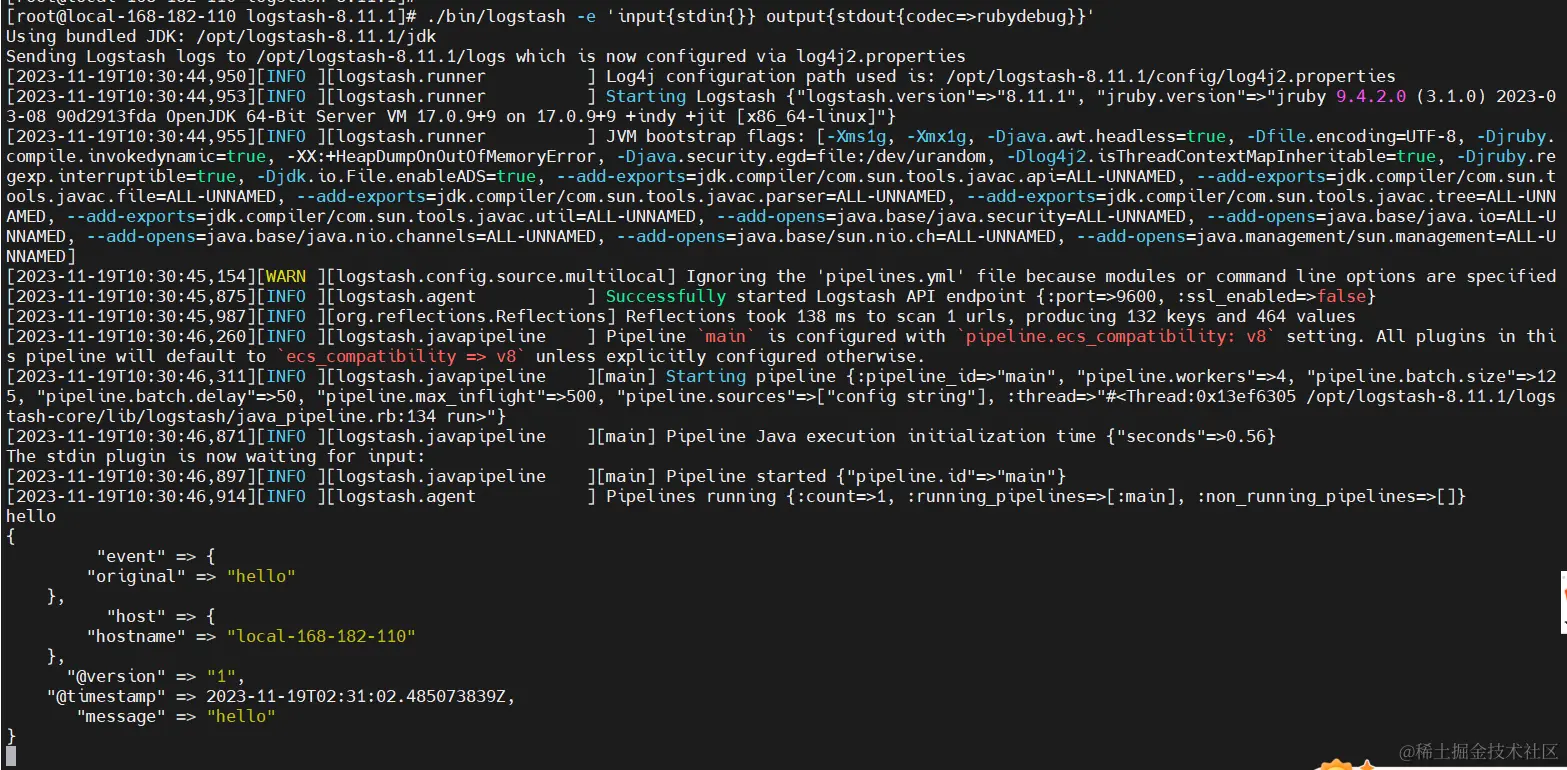Screen dimensions: 1567x770
Task: Click the "message" => "hello" line
Action: [x=176, y=716]
